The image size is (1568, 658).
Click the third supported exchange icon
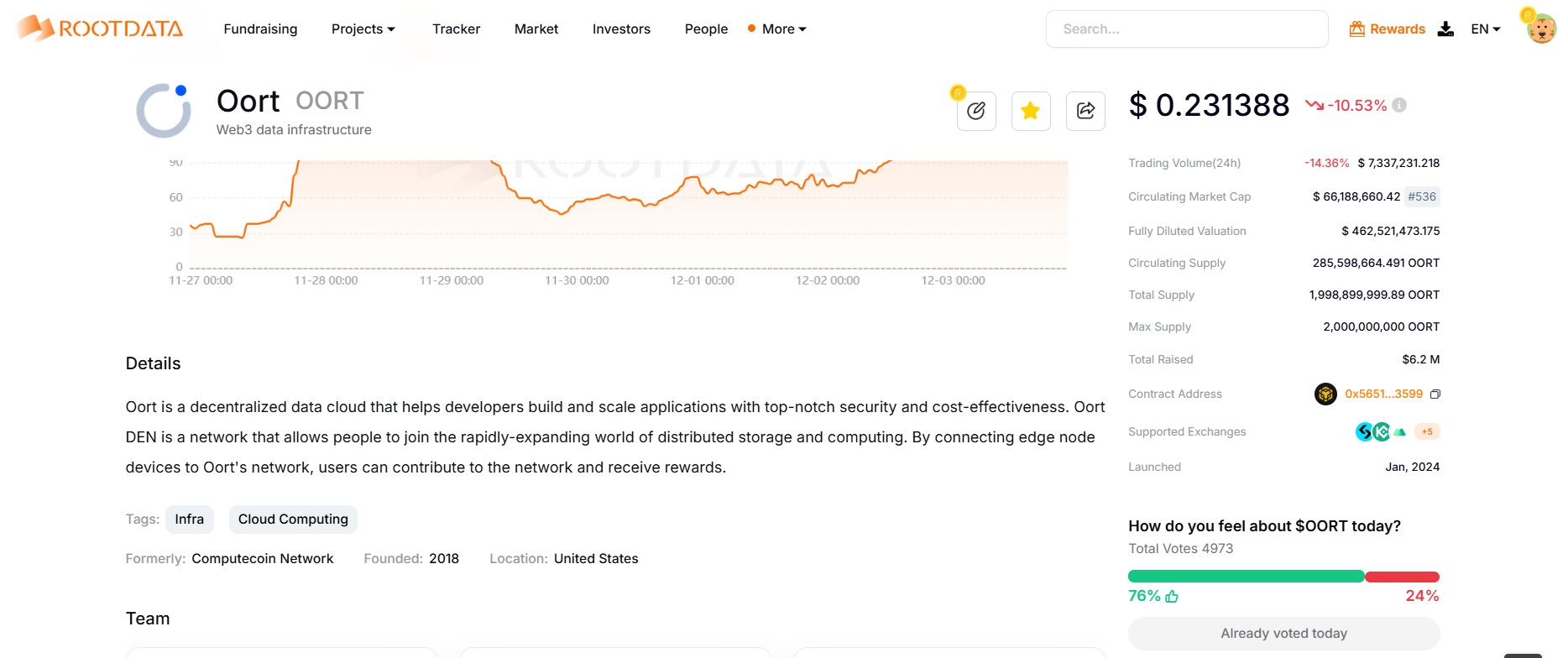pos(1399,432)
